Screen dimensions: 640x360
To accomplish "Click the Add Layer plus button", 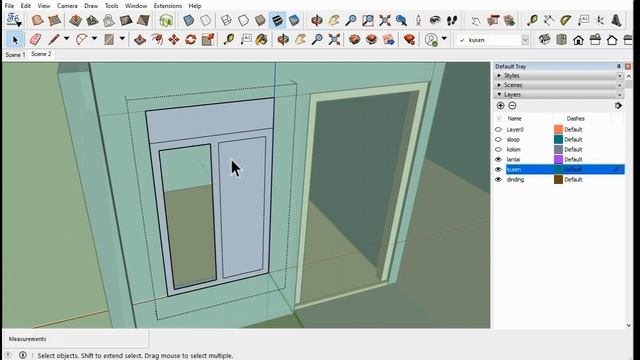I will [500, 106].
